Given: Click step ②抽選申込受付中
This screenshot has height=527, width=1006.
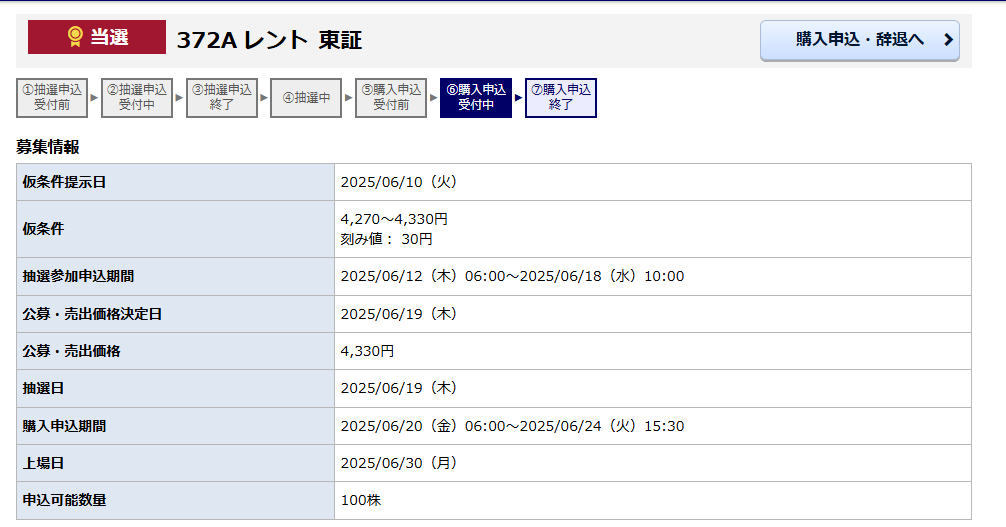Looking at the screenshot, I should pyautogui.click(x=137, y=98).
